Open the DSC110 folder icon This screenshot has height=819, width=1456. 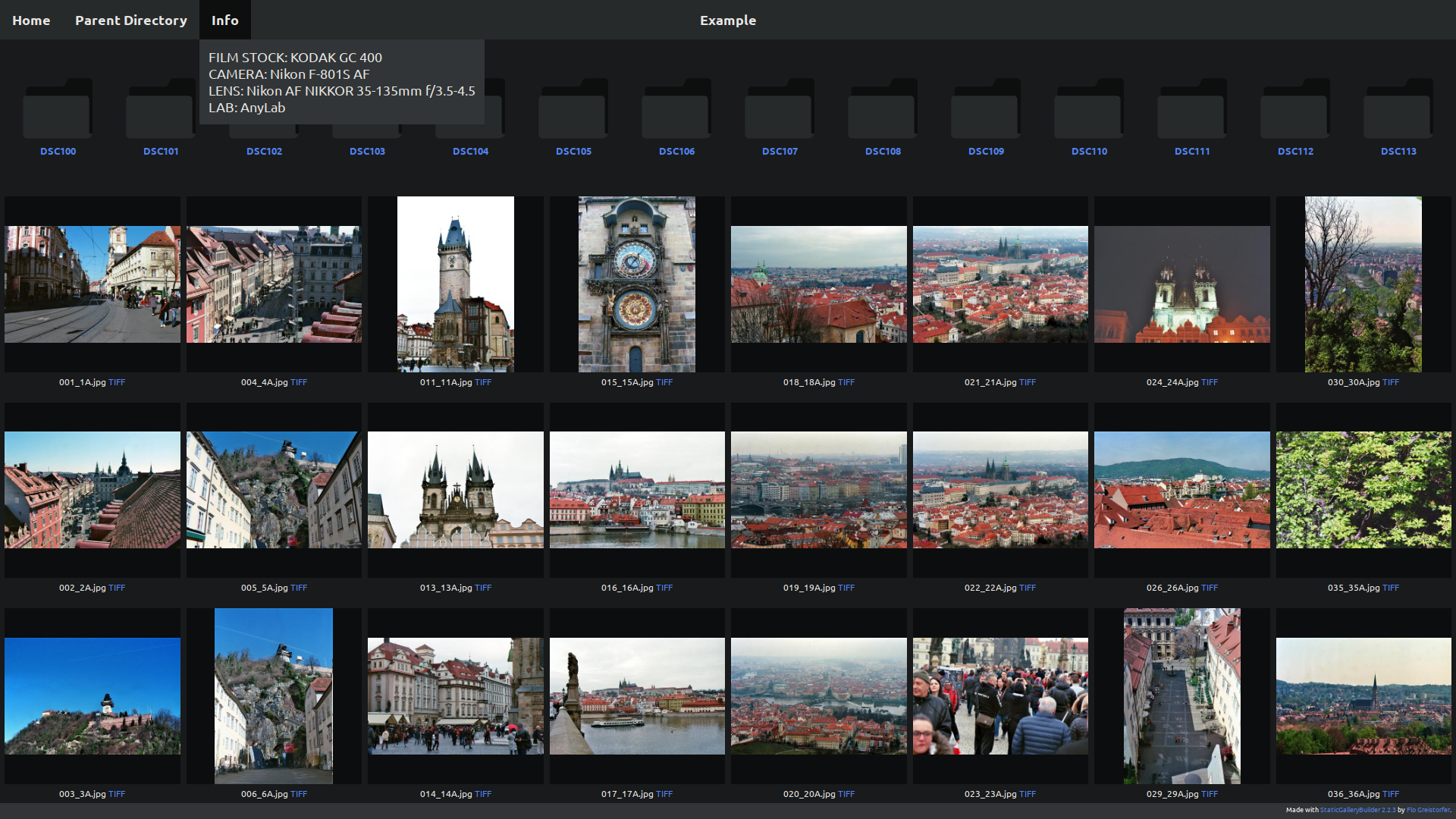coord(1089,110)
